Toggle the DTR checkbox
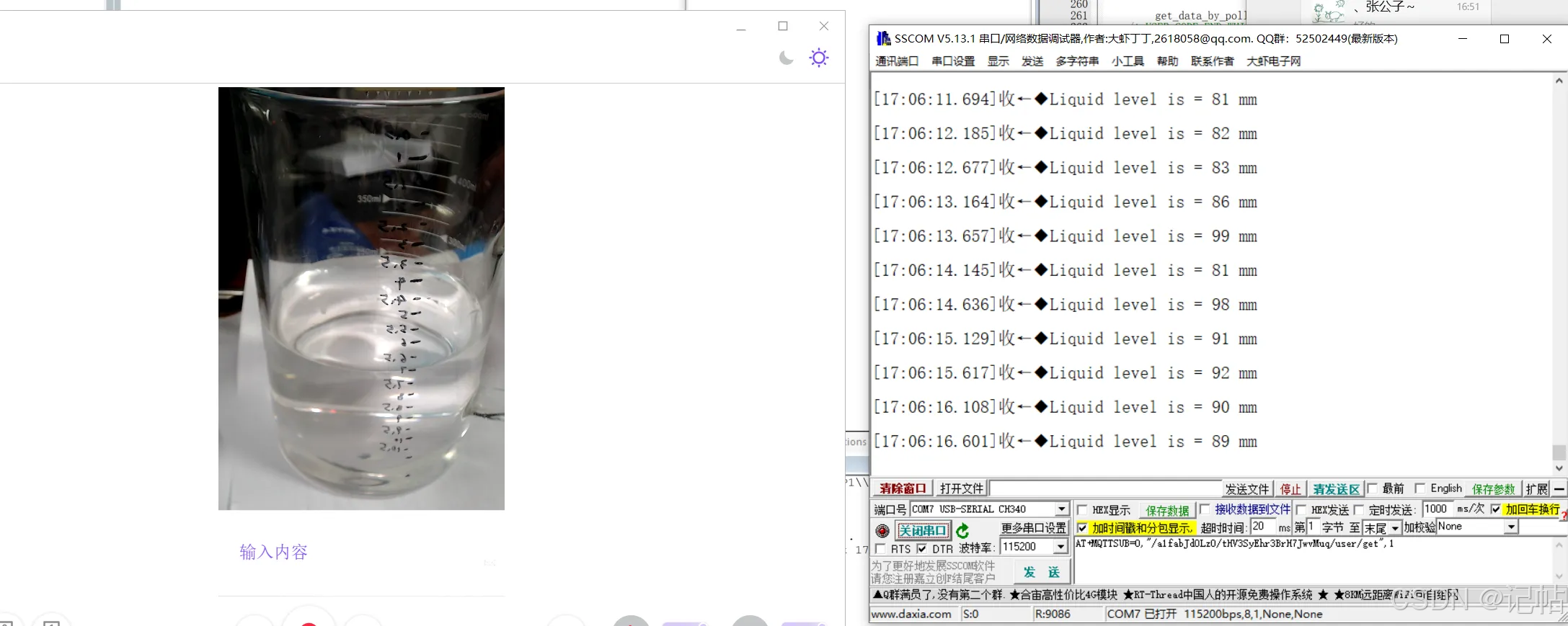Screen dimensions: 1568x626 point(921,549)
